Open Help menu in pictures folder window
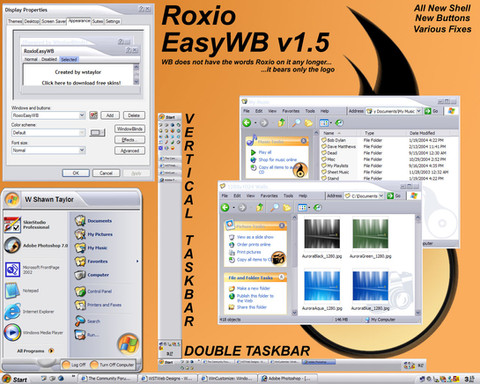Viewport: 480px width, 384px height. [303, 196]
